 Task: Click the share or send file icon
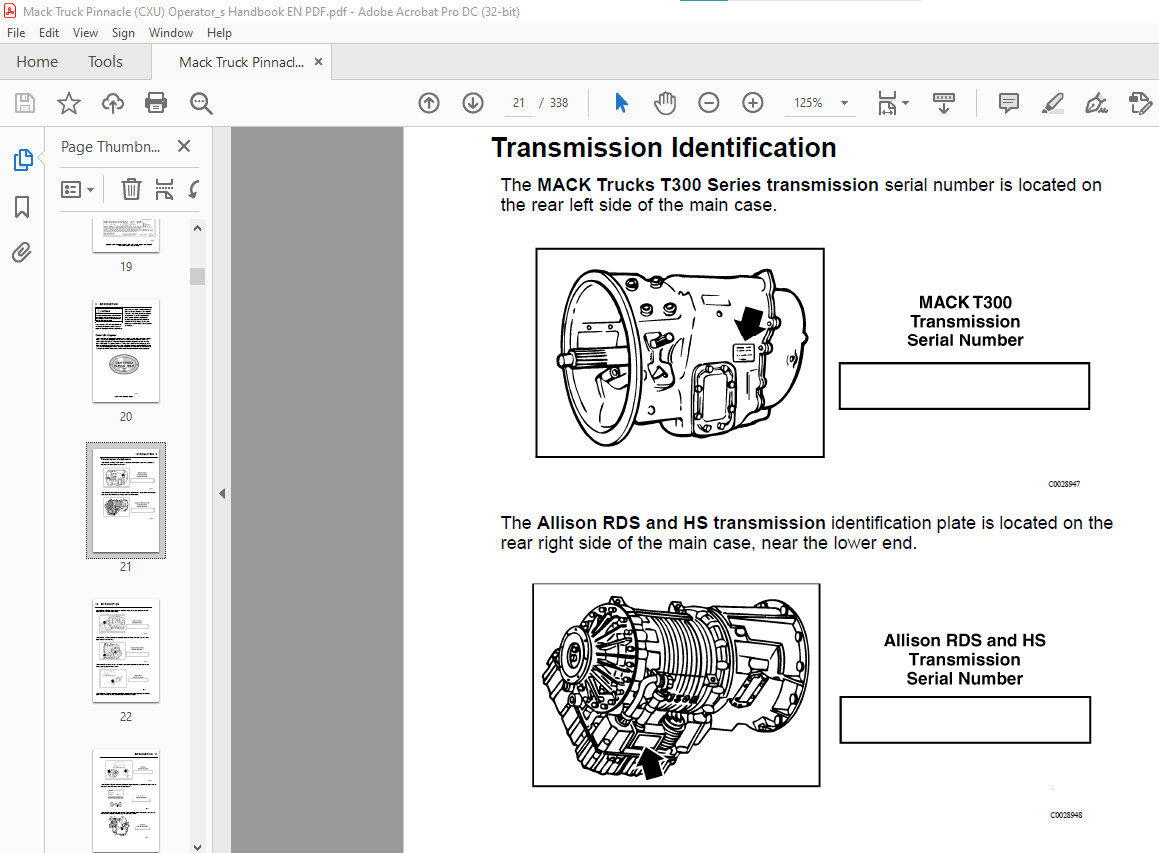(x=1141, y=103)
